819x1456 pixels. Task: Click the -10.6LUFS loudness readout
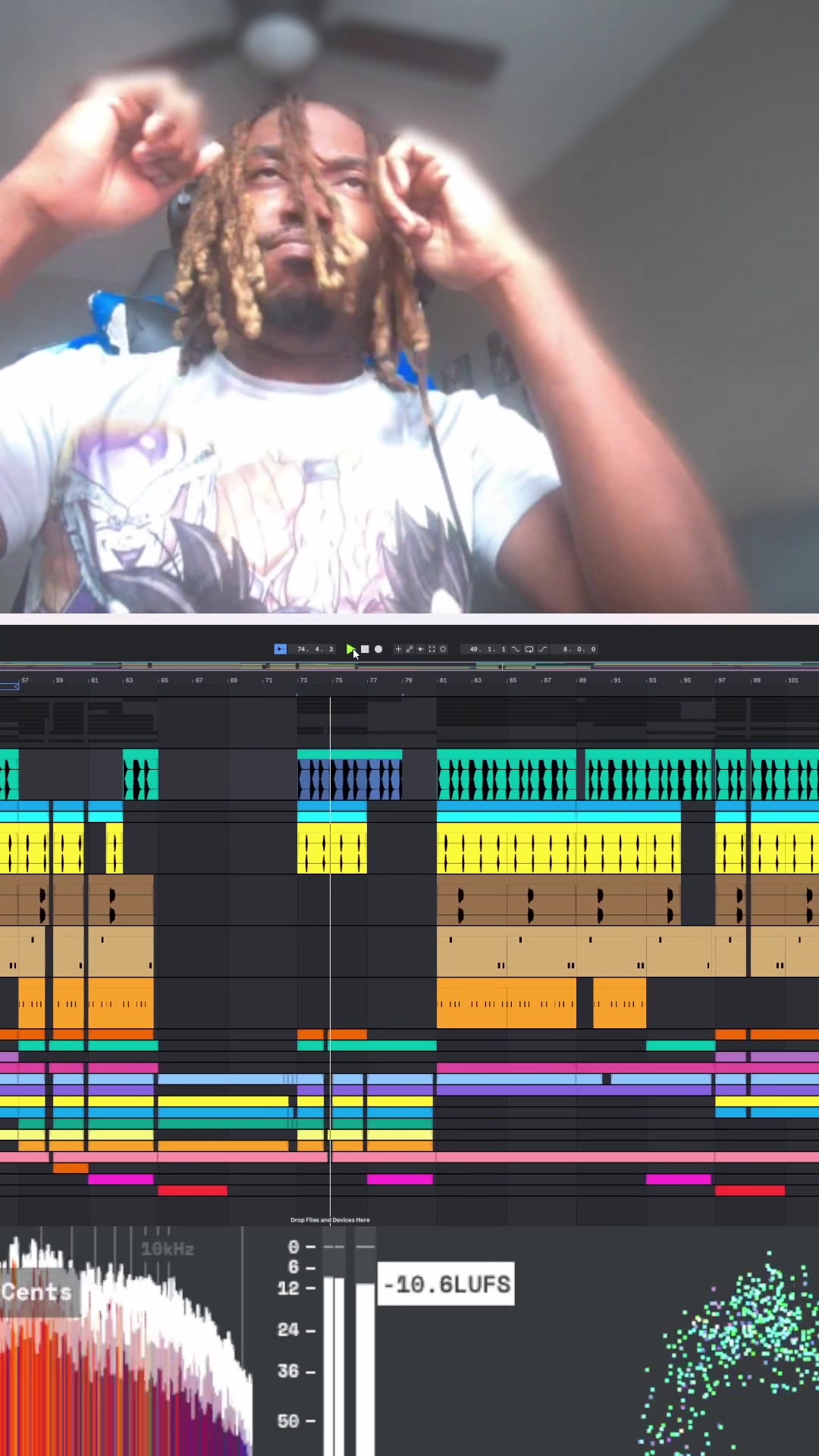[446, 1284]
